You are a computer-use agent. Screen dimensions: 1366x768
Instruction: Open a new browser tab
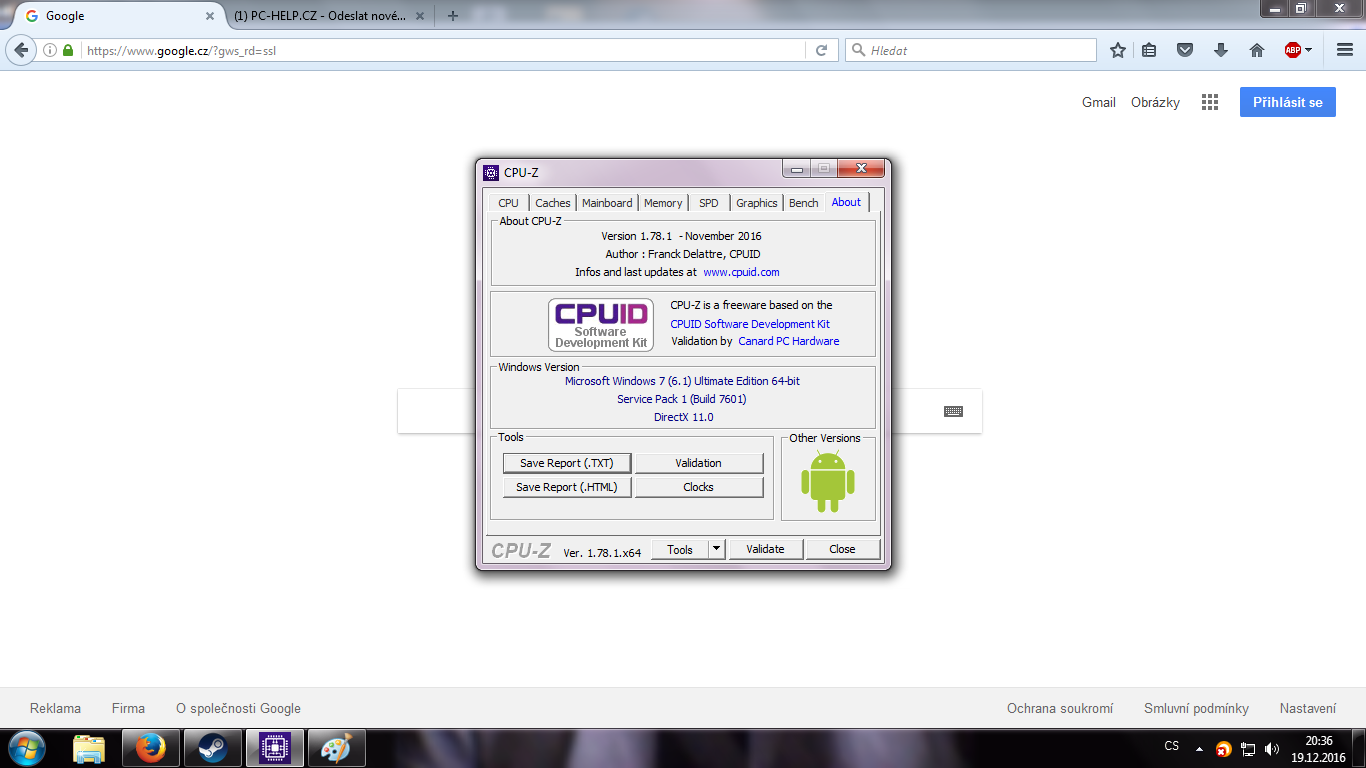coord(453,16)
